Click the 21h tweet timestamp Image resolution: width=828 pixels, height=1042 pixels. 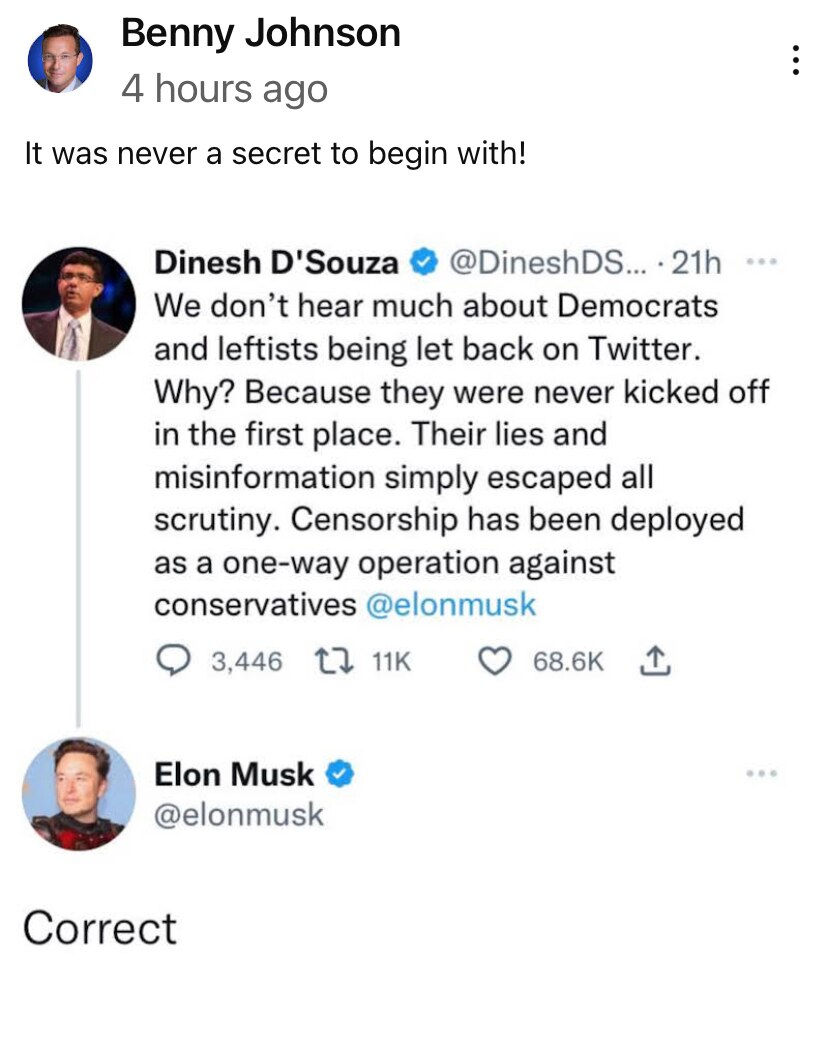697,264
